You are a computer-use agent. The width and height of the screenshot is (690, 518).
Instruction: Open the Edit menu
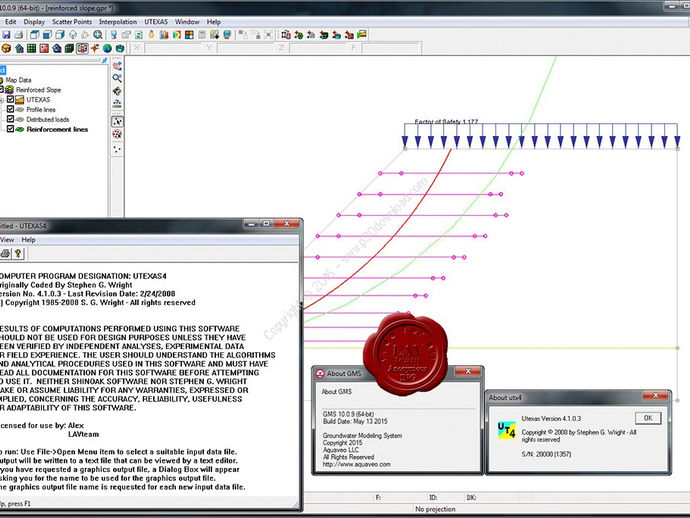pos(11,22)
